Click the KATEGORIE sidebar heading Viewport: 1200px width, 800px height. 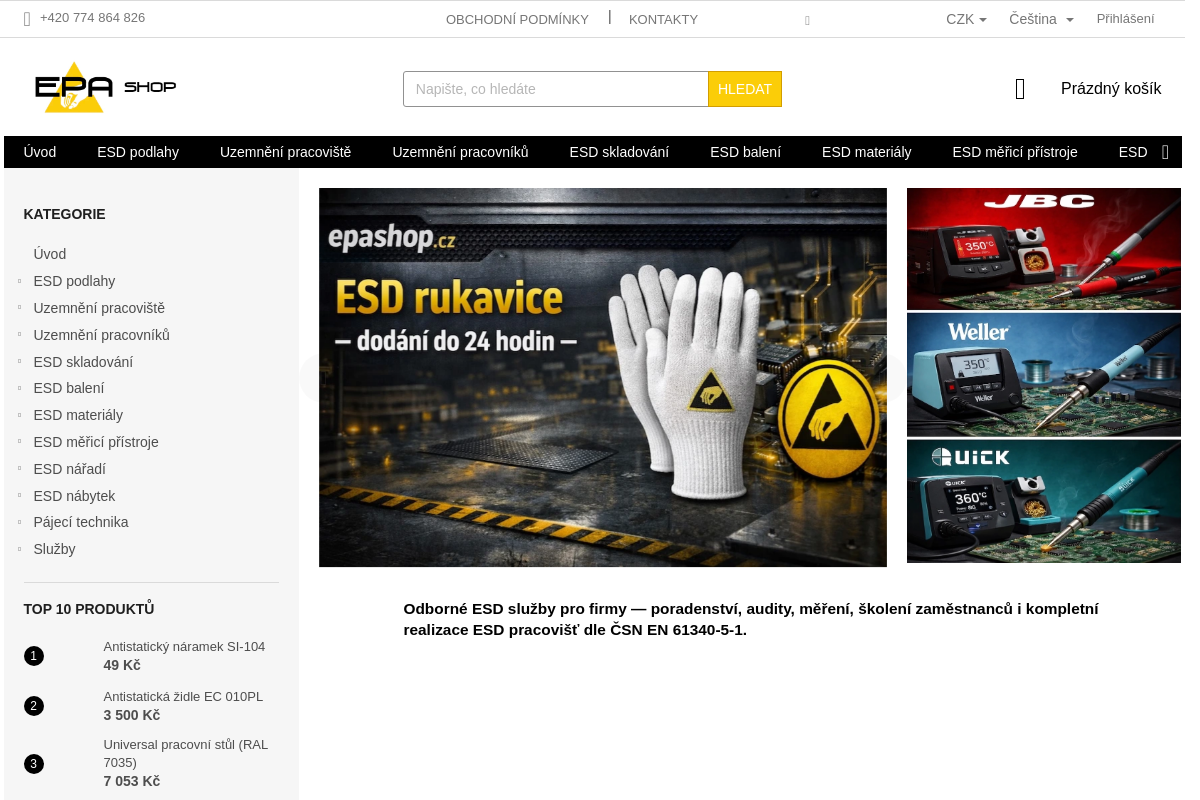64,214
